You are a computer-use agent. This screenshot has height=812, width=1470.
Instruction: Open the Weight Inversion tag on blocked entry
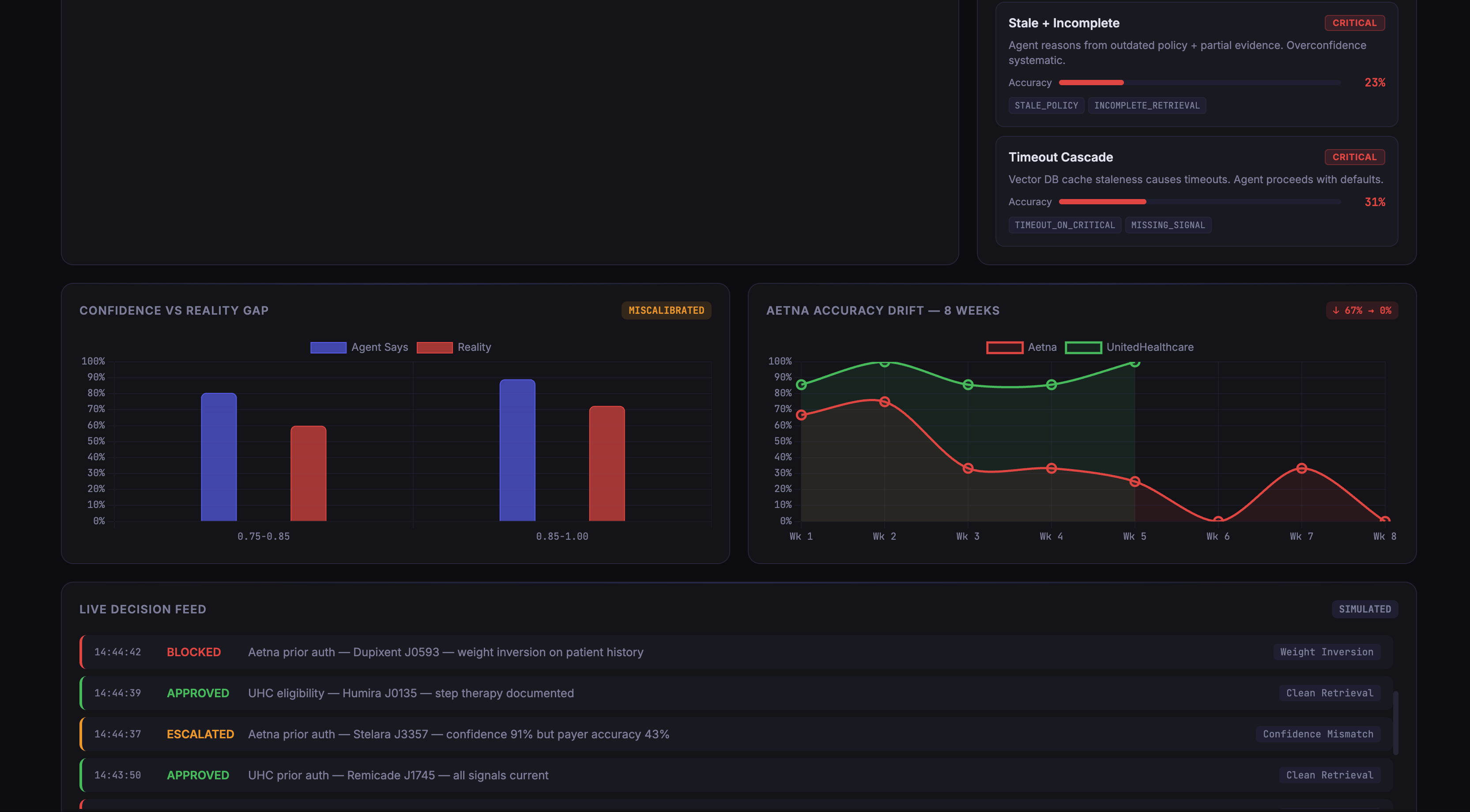click(x=1327, y=652)
